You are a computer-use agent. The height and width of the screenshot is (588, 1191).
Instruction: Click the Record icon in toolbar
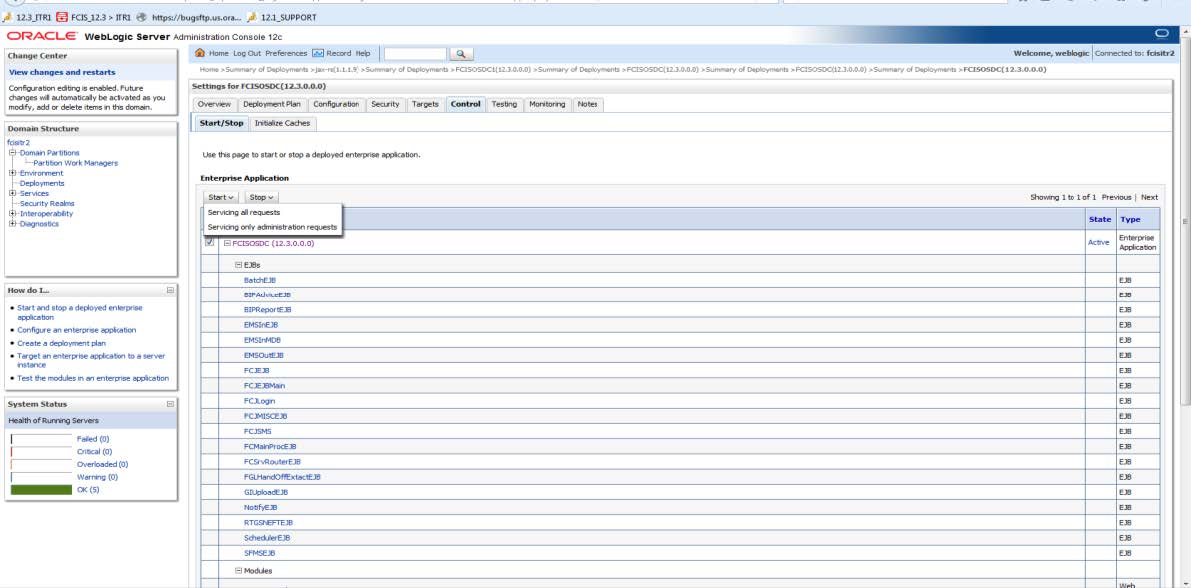coord(318,53)
